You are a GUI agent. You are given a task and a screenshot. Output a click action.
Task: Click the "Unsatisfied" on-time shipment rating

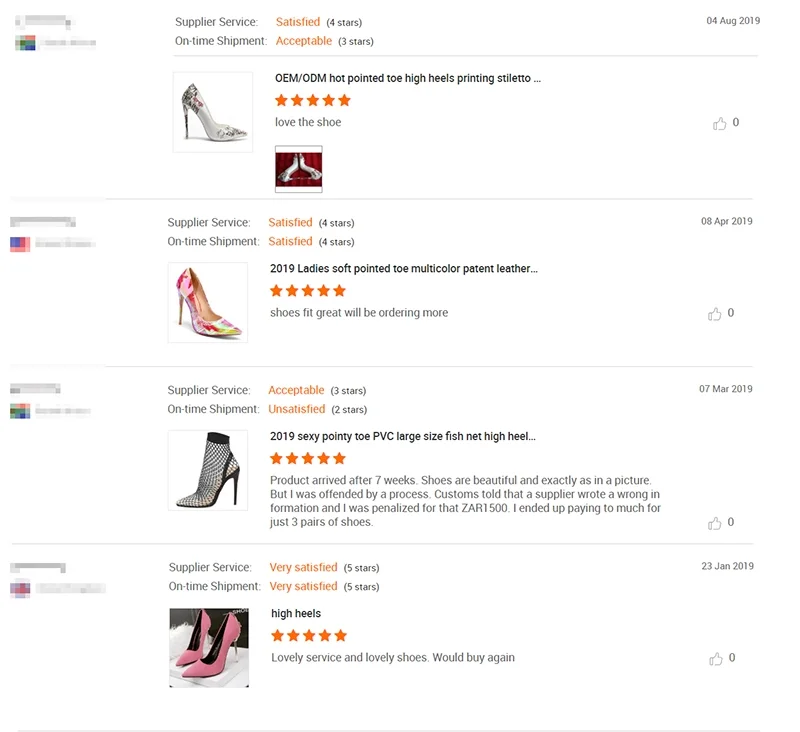tap(296, 409)
